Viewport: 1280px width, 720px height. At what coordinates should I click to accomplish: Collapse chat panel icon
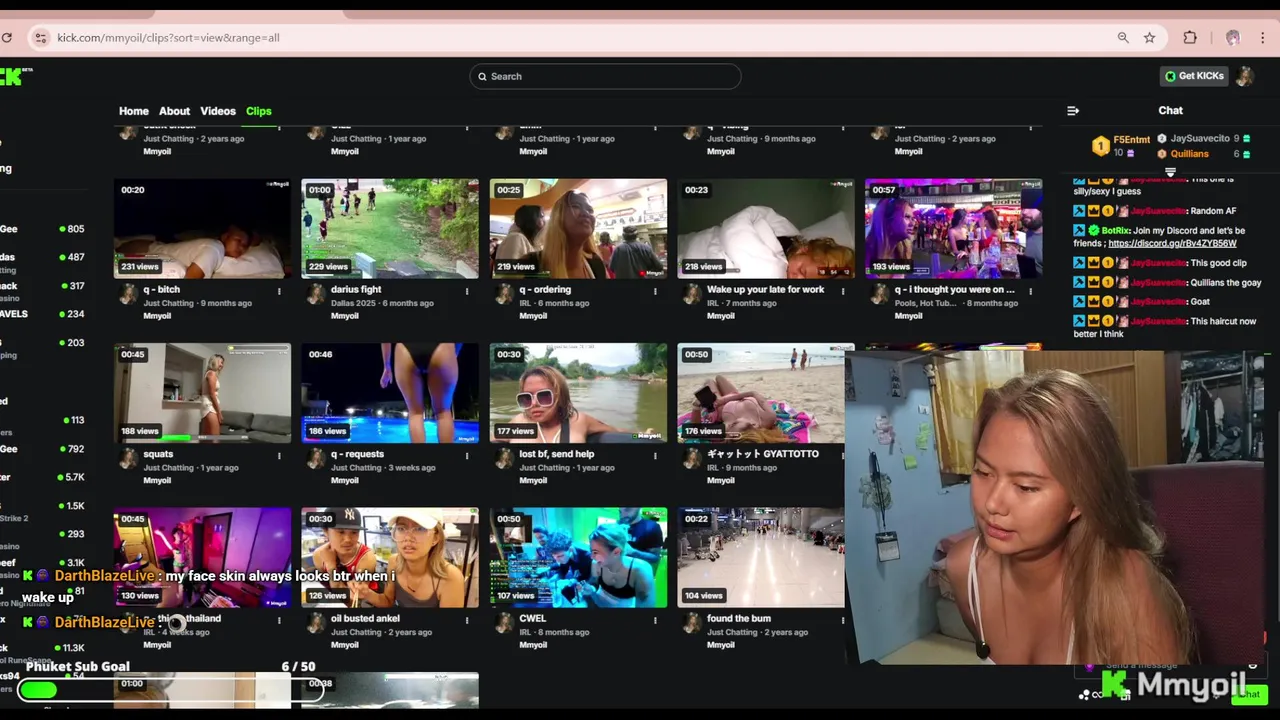pos(1073,111)
